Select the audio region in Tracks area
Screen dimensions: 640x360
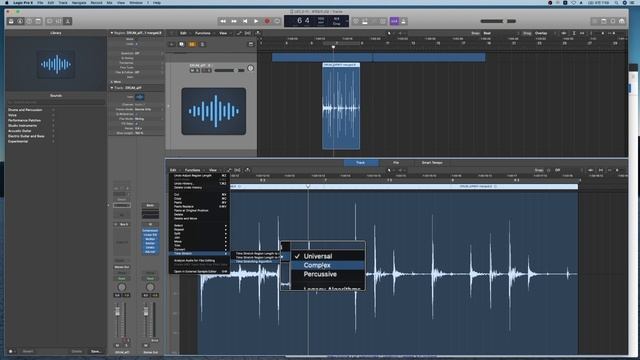(341, 106)
